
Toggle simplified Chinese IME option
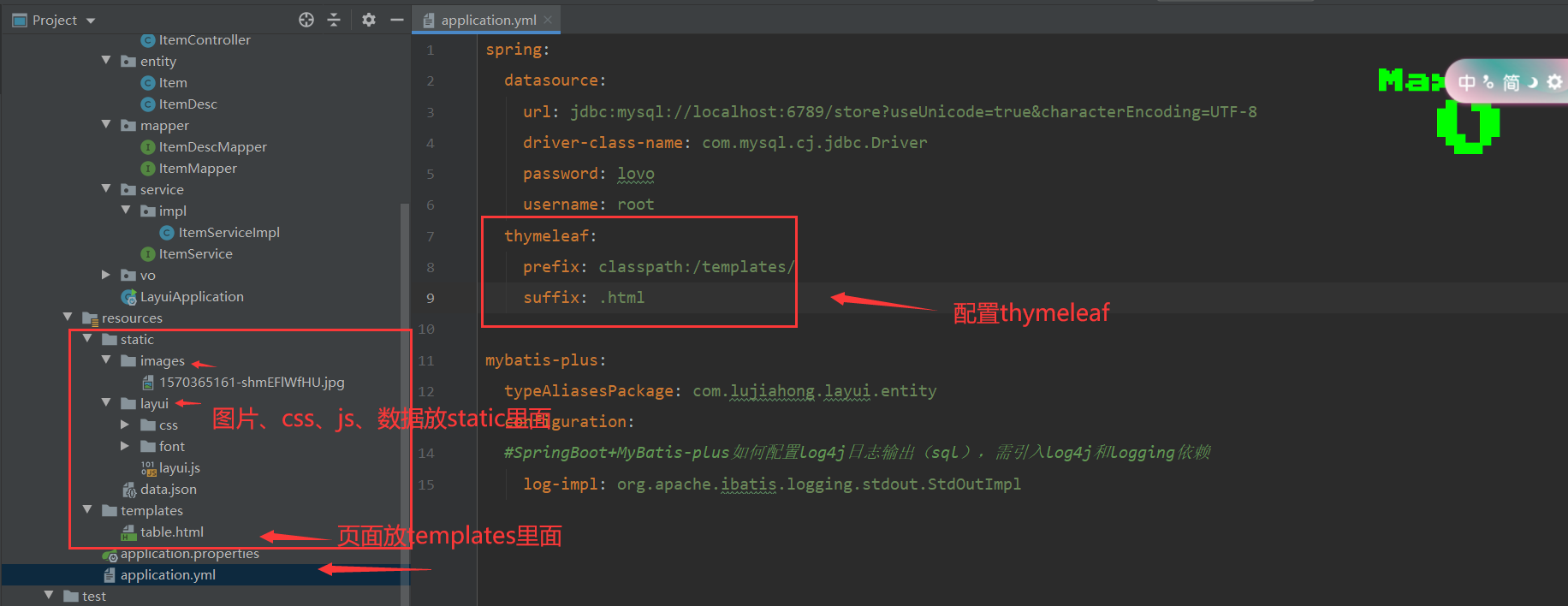1512,82
